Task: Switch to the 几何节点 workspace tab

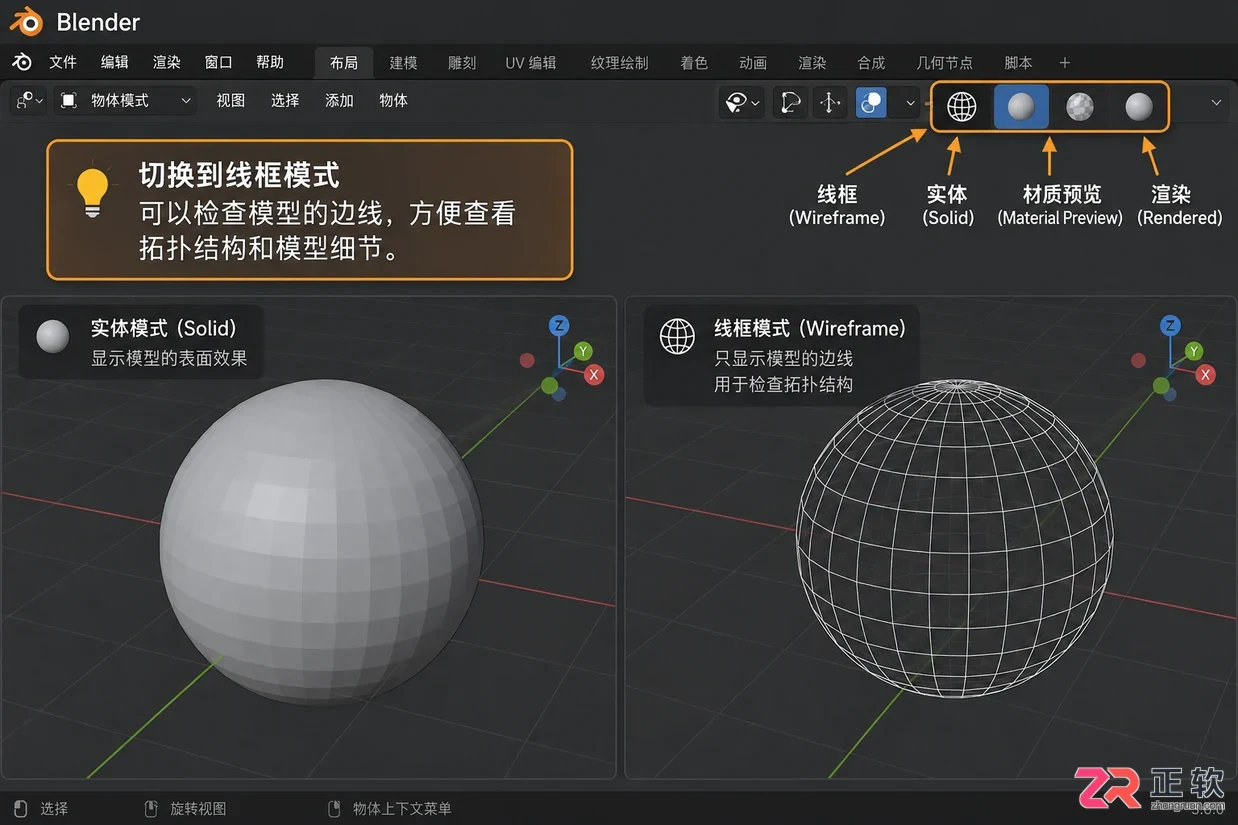Action: point(944,63)
